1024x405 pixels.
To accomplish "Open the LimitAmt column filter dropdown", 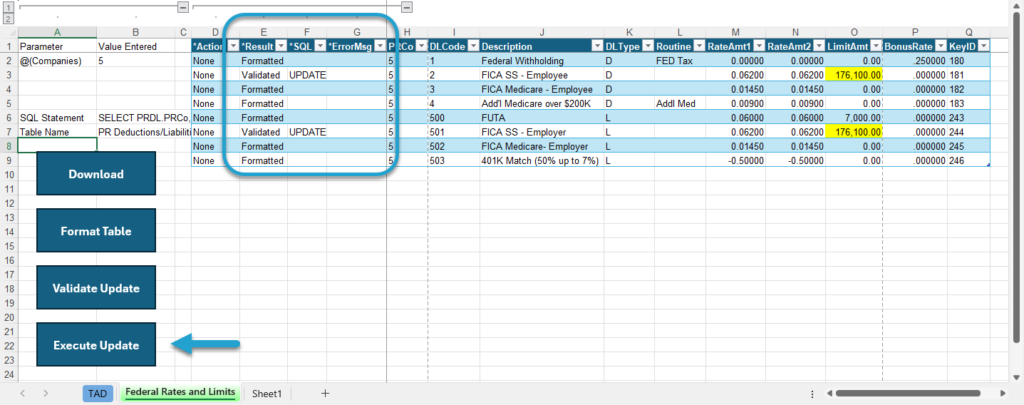I will pos(875,46).
